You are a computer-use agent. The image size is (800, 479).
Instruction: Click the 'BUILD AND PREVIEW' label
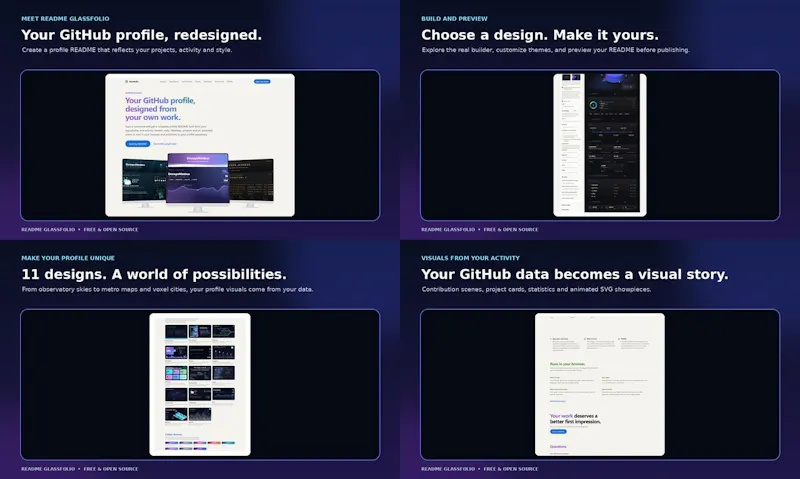click(x=454, y=18)
